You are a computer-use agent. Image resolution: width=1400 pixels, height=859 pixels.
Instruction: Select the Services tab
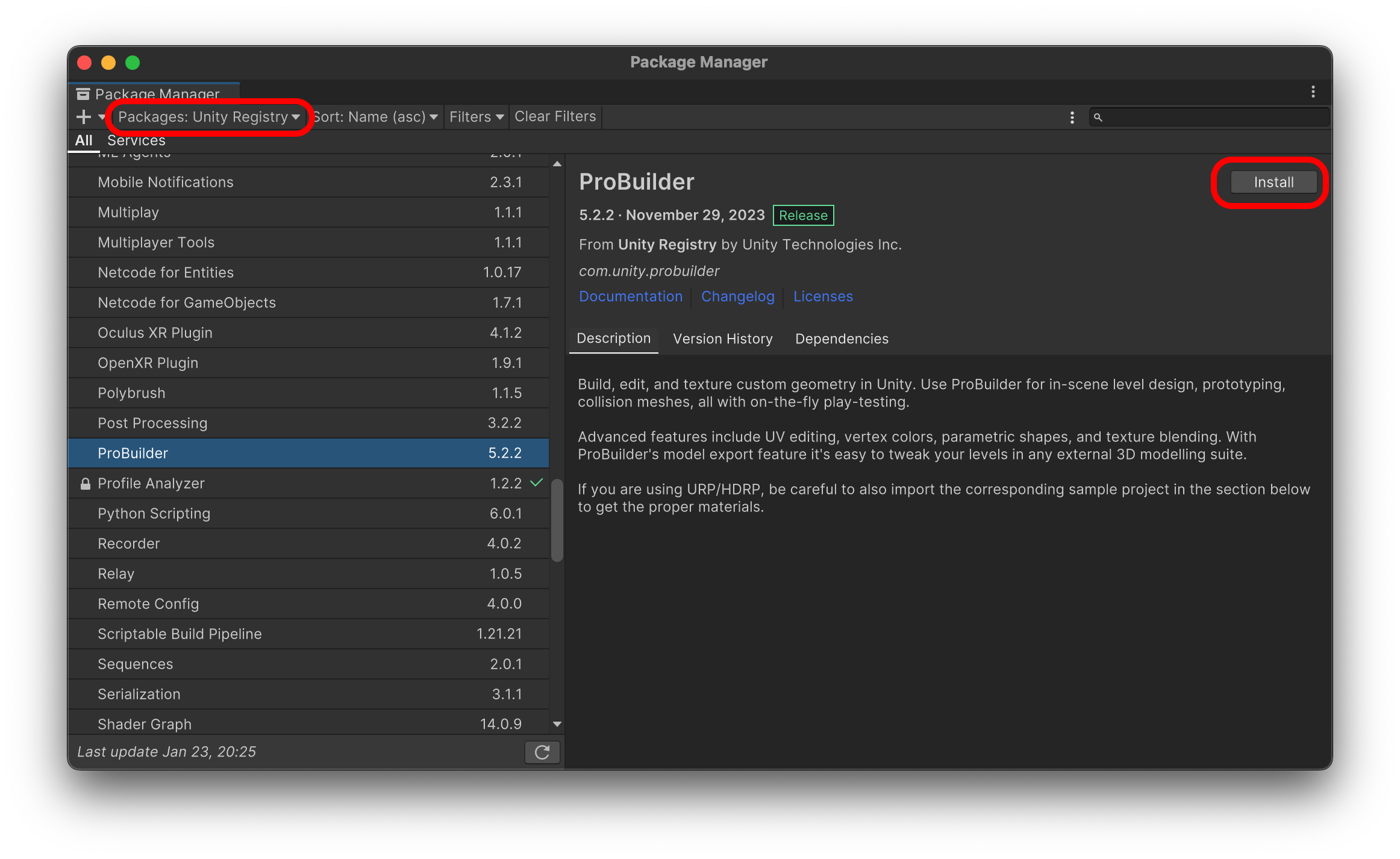tap(136, 140)
